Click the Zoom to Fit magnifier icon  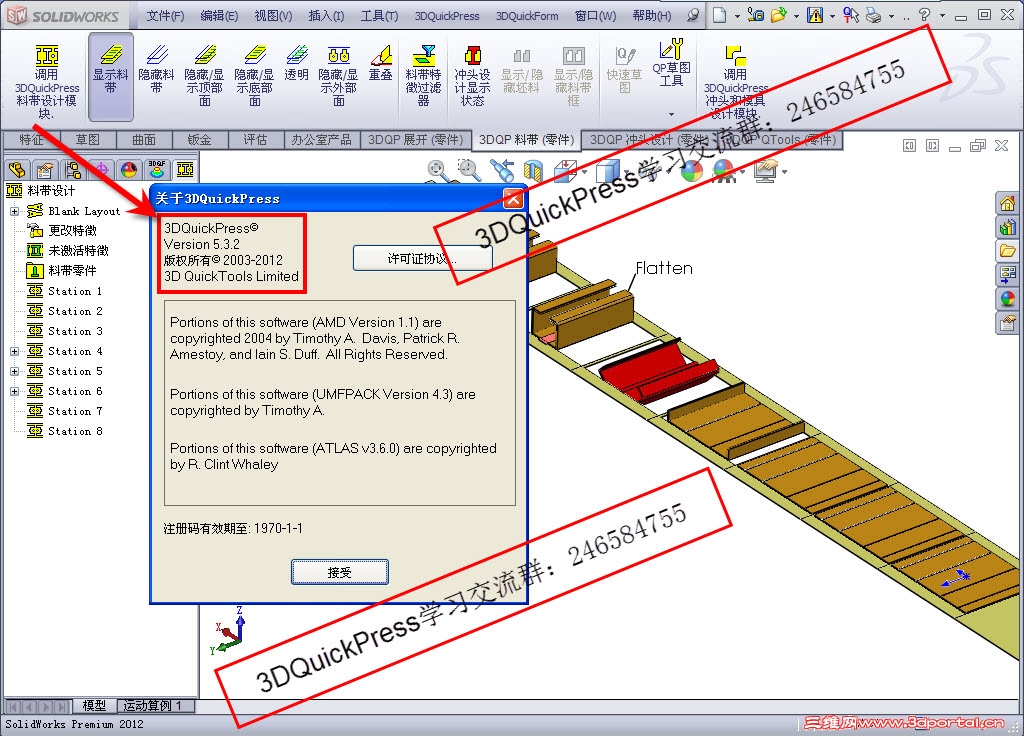(x=438, y=171)
